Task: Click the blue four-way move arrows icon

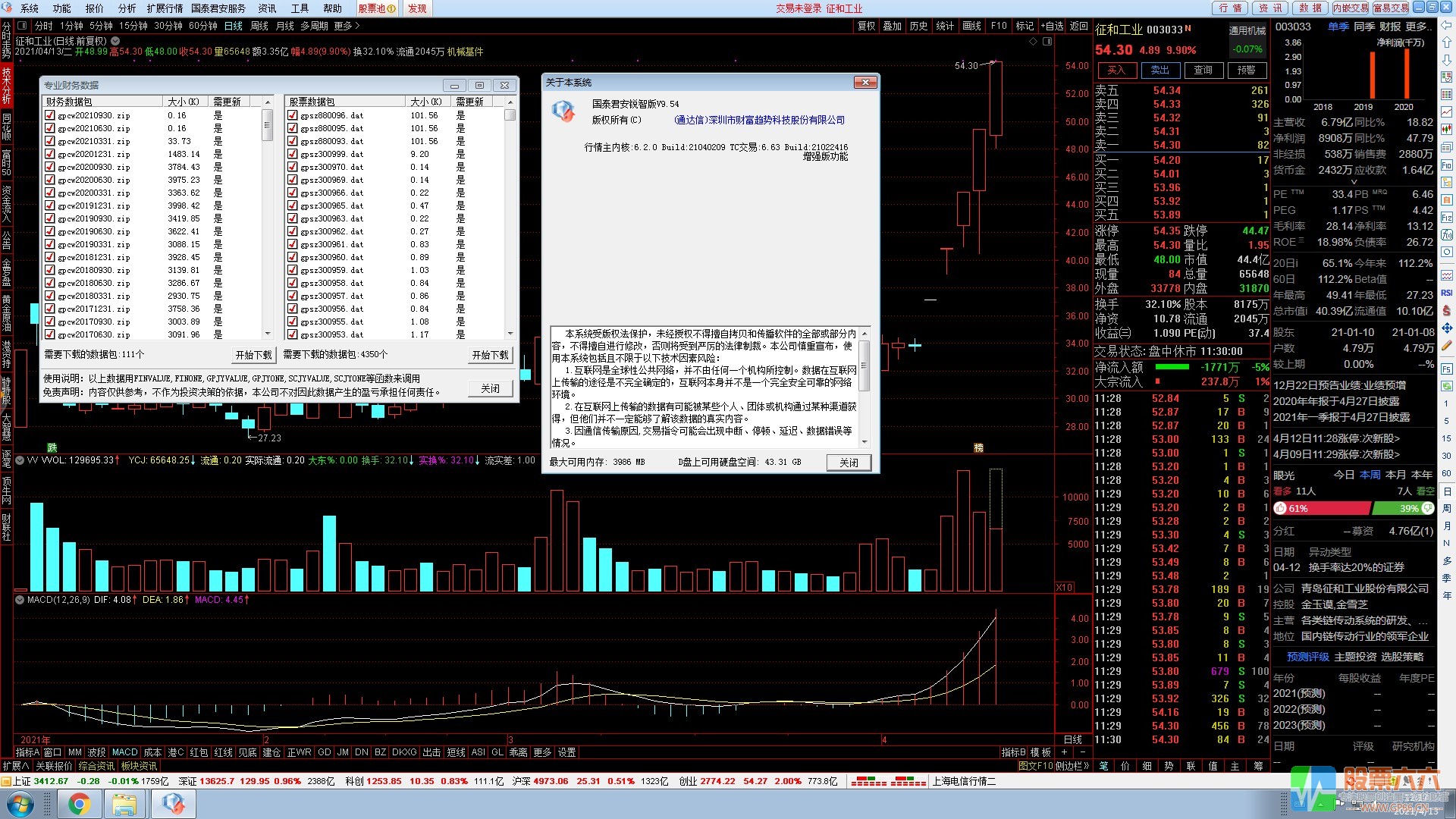Action: tap(1447, 328)
